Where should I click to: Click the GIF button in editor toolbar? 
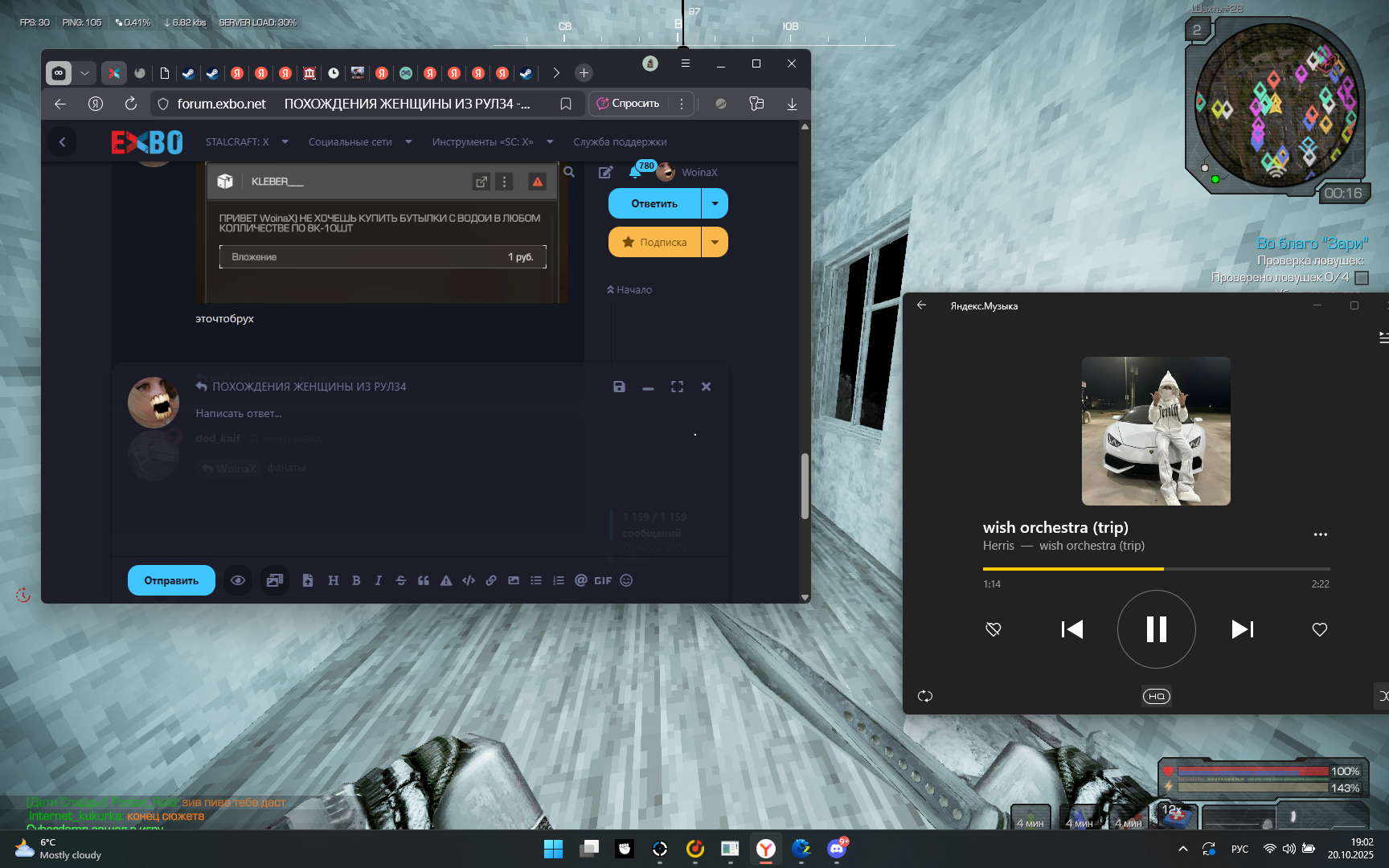tap(603, 580)
